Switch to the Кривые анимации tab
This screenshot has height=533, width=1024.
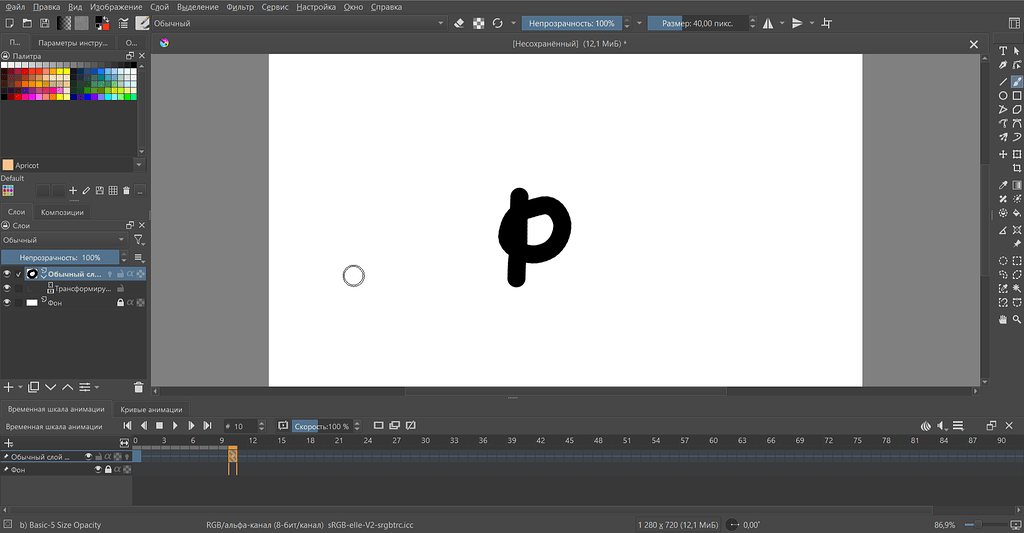tap(151, 409)
